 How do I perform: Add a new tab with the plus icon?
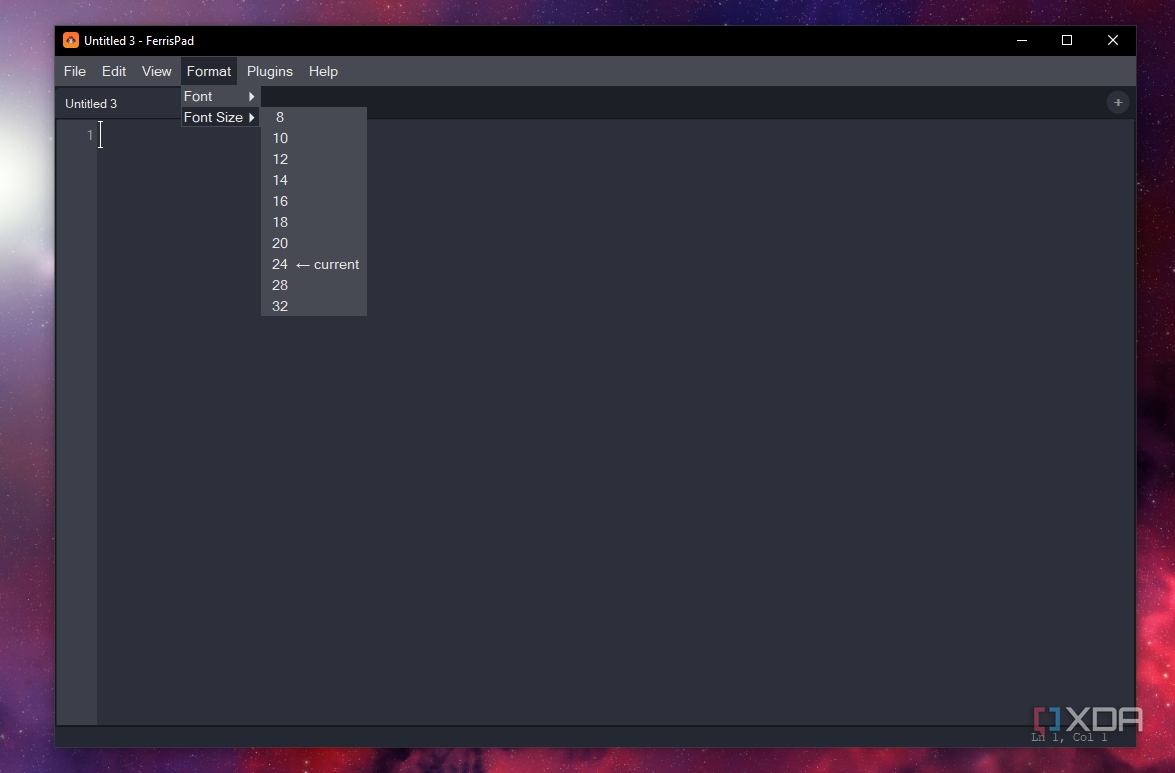click(1117, 103)
